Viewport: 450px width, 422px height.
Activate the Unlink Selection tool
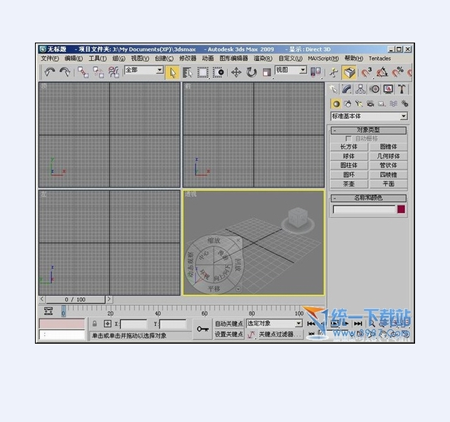[98, 72]
